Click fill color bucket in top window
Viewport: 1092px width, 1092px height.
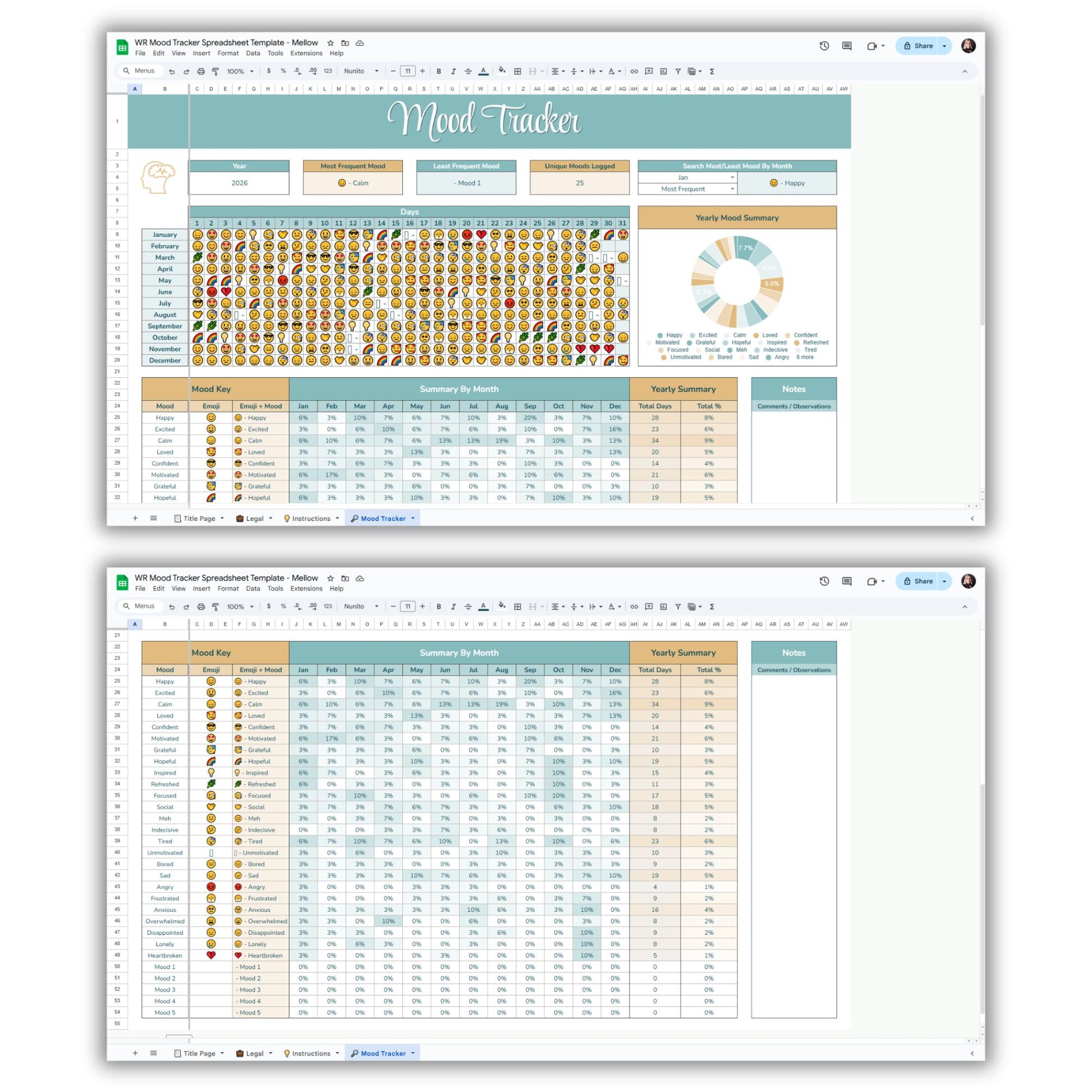click(501, 71)
